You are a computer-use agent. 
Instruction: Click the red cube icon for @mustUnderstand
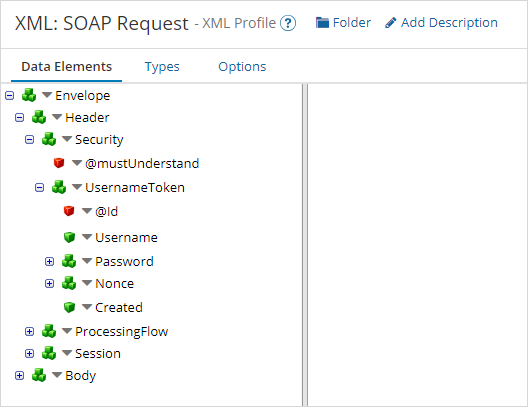[59, 163]
